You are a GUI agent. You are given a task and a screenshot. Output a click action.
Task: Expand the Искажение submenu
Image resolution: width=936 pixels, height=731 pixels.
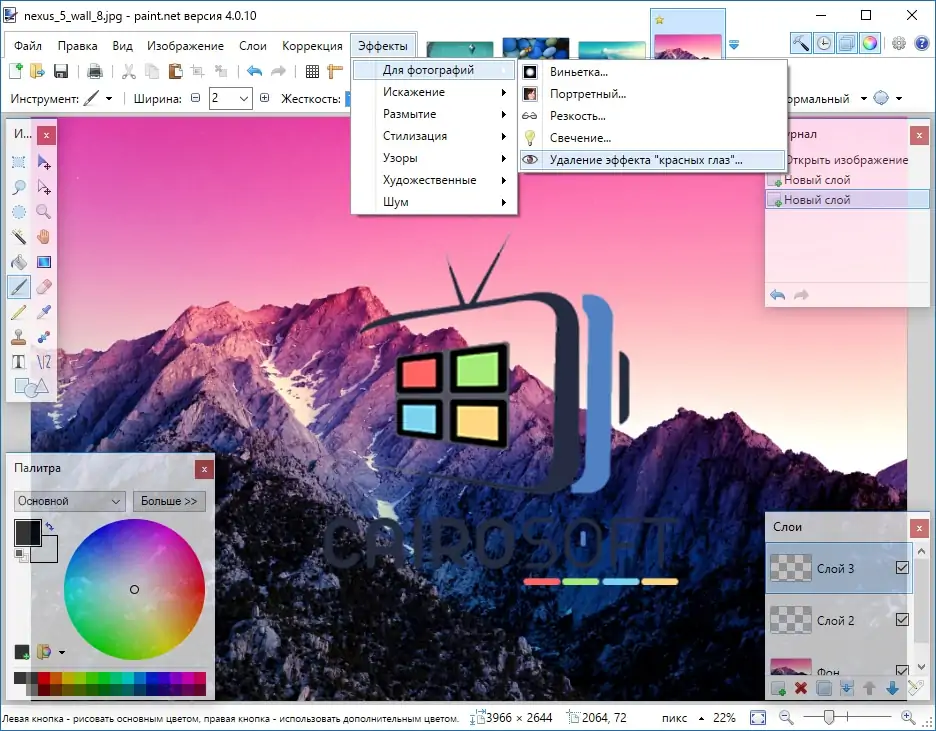pos(434,92)
